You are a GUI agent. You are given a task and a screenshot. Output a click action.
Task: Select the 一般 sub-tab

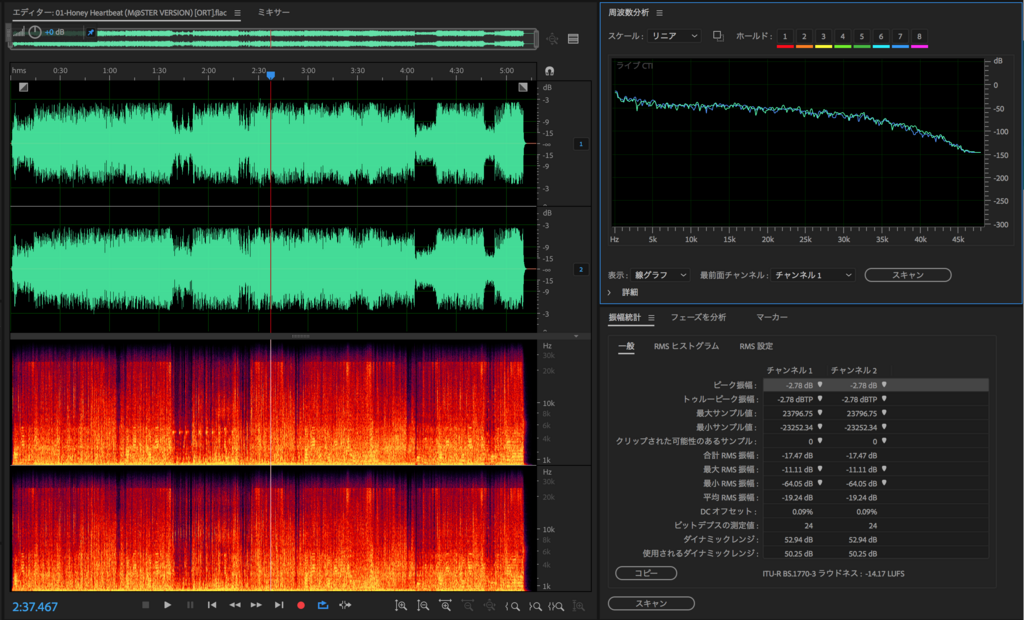pyautogui.click(x=626, y=346)
